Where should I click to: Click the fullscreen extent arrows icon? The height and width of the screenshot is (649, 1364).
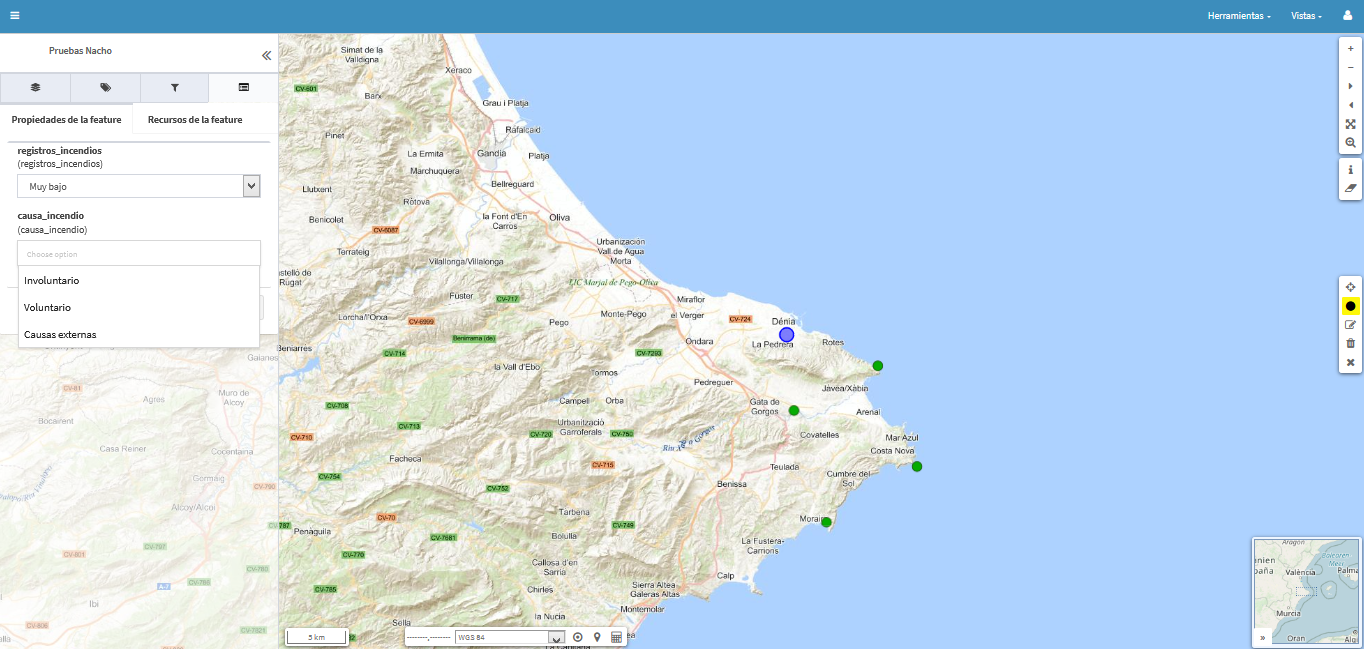(x=1350, y=124)
